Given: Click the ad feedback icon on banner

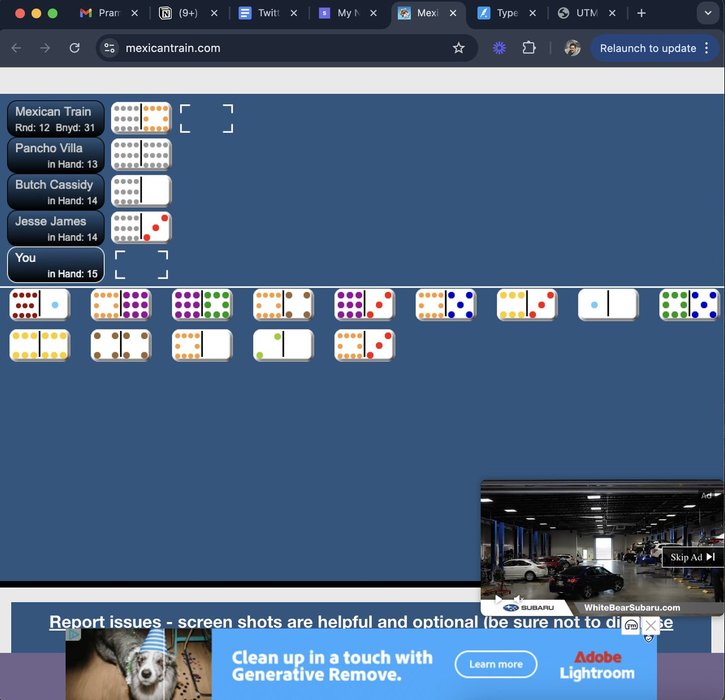Looking at the screenshot, I should tap(631, 626).
